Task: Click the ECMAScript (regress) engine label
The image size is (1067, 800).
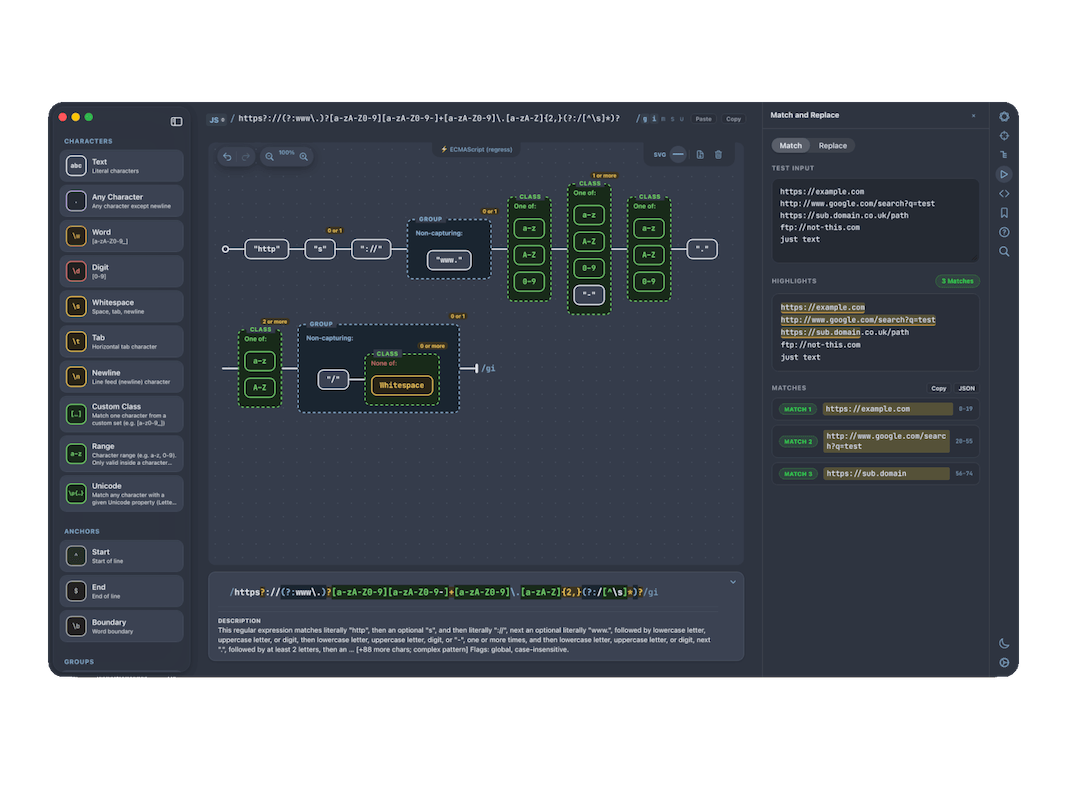Action: click(x=476, y=149)
